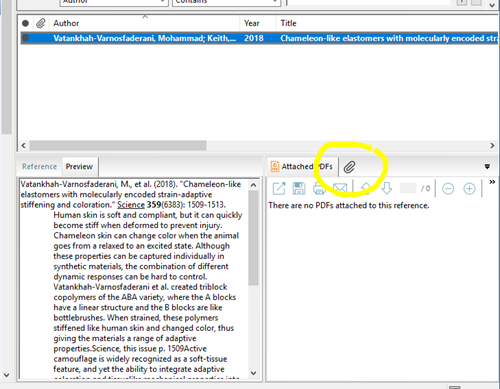This screenshot has height=389, width=500.
Task: Go to the previous PDF page arrow
Action: point(366,188)
